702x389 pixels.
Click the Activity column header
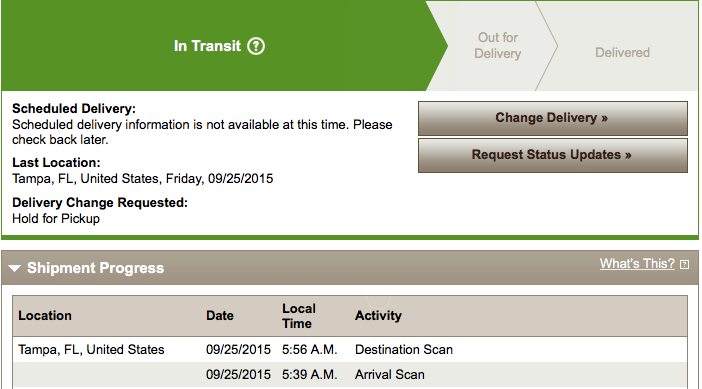(378, 316)
